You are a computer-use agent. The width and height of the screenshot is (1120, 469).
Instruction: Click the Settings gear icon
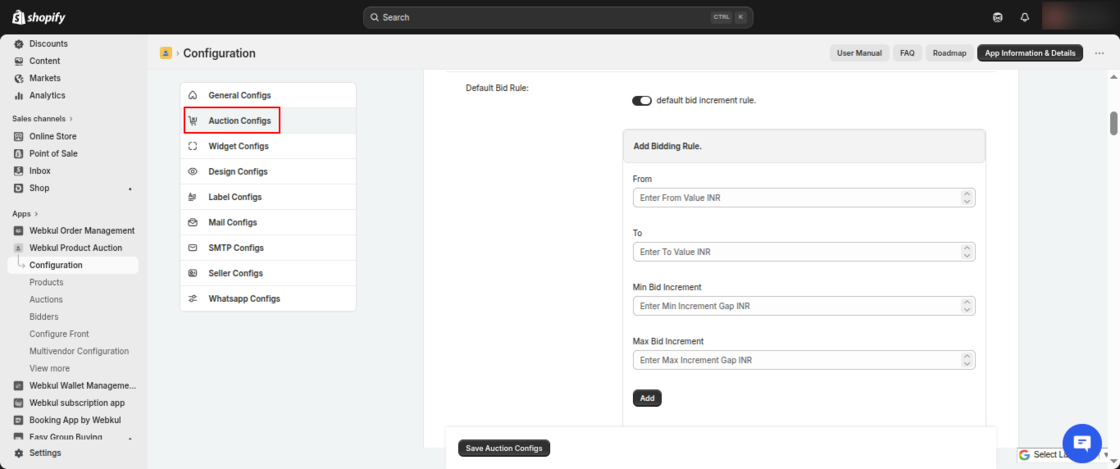(x=19, y=453)
